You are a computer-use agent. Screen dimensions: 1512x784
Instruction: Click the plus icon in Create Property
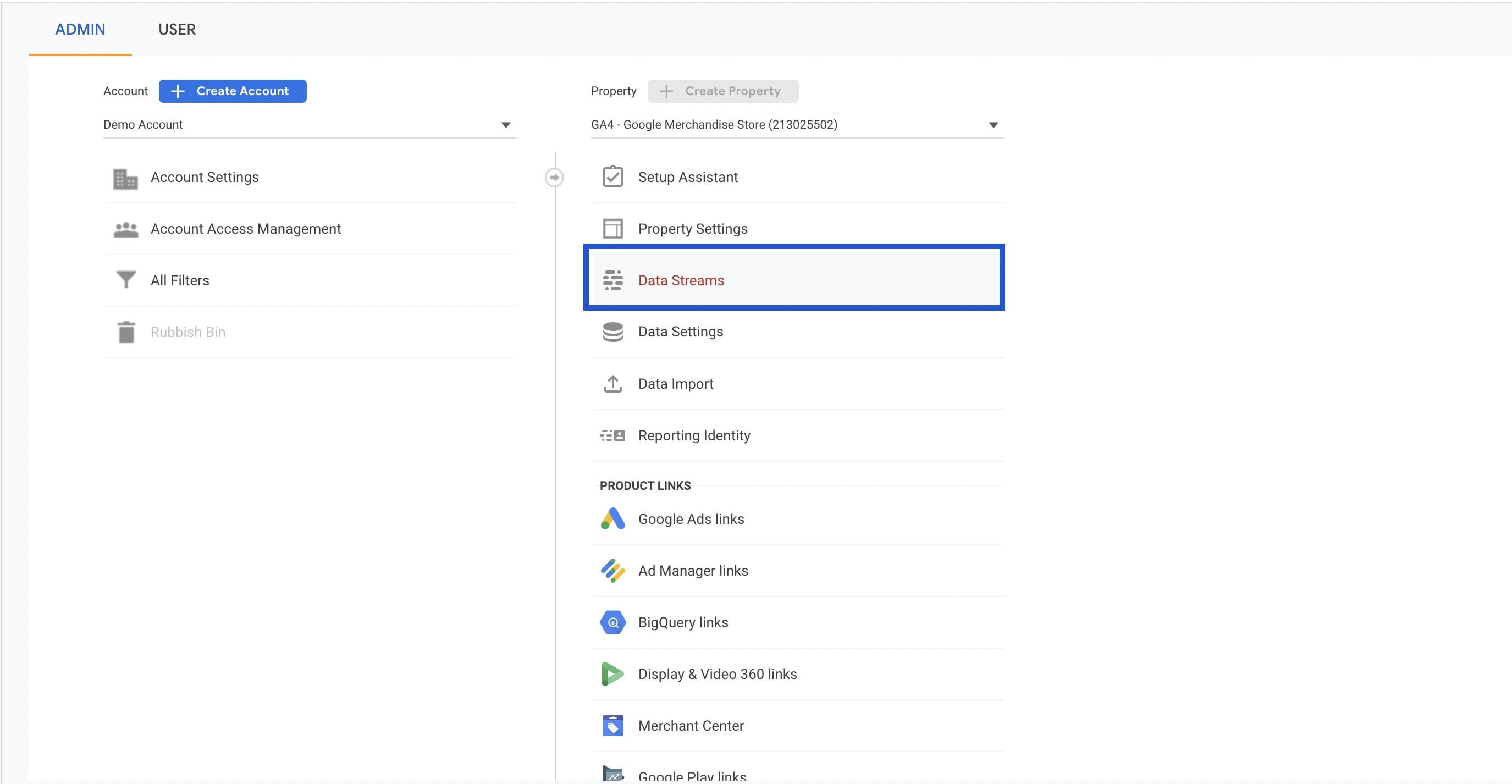(x=666, y=91)
